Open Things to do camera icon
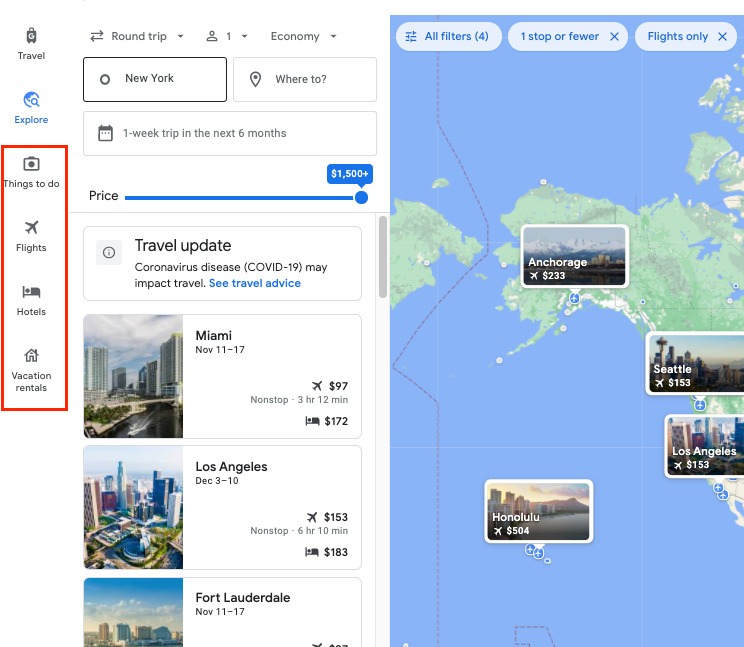744x647 pixels. pos(31,164)
